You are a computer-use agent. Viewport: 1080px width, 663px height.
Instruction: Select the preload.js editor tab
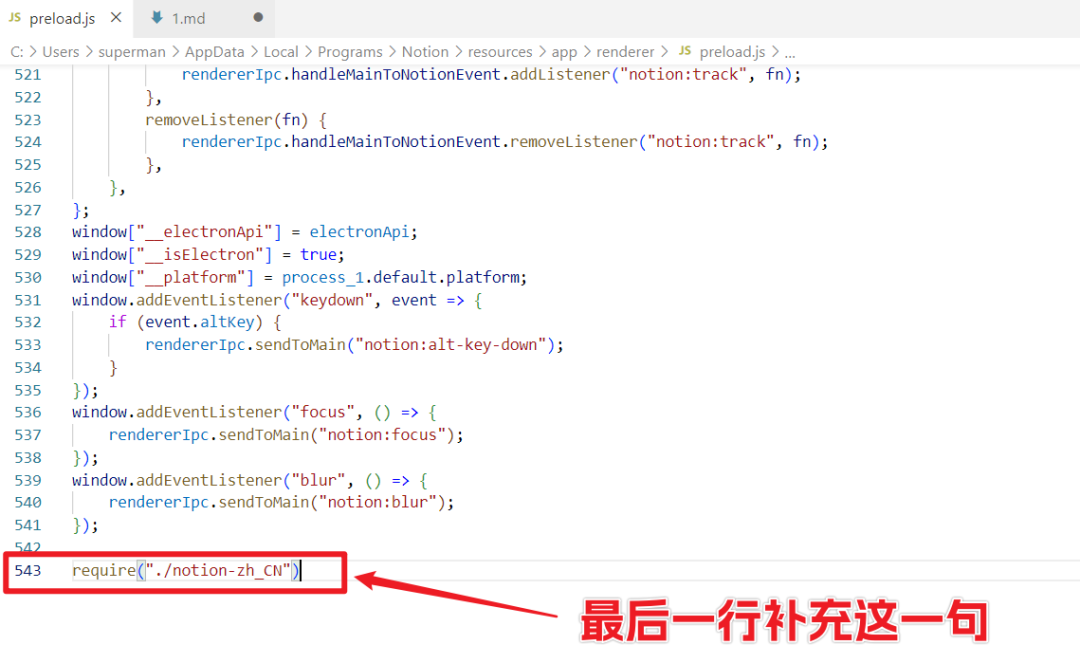pyautogui.click(x=60, y=17)
